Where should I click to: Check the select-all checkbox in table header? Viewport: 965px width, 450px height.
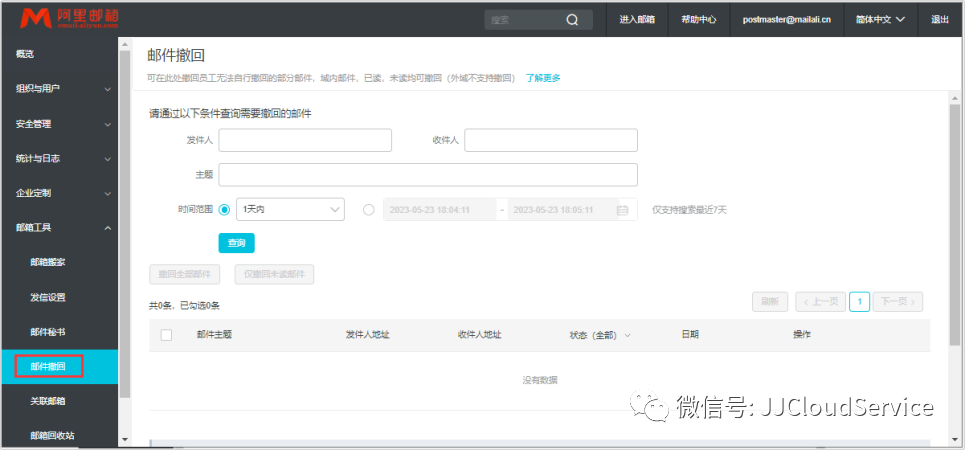(x=166, y=335)
